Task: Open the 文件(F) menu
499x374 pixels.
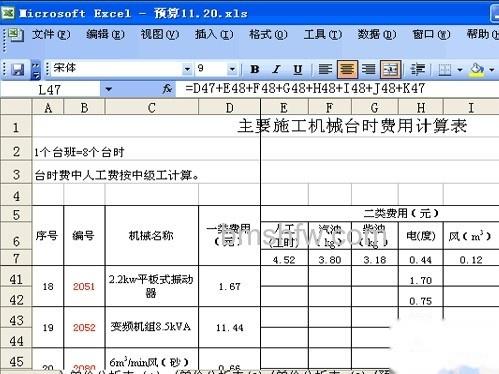Action: click(51, 34)
